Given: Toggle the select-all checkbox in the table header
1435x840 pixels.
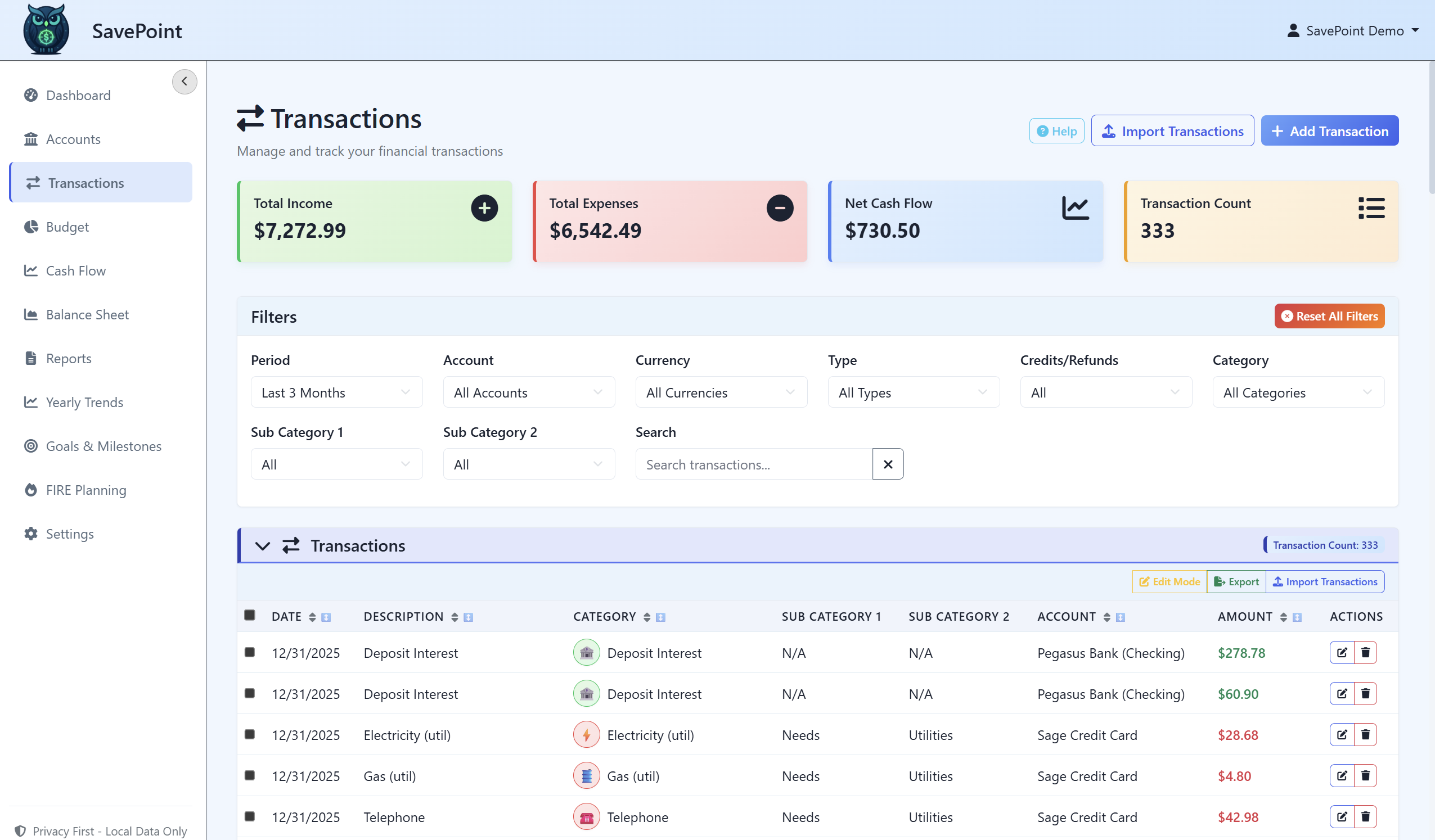Looking at the screenshot, I should 250,615.
